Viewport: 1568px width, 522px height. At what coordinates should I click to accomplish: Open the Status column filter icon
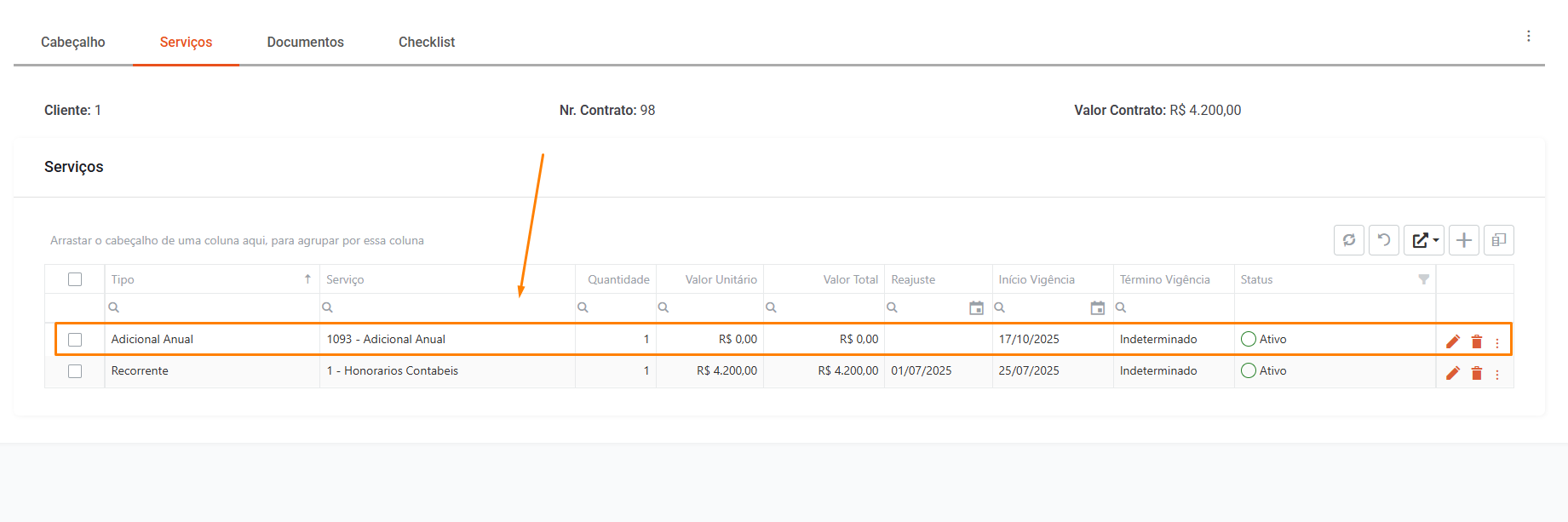point(1423,279)
